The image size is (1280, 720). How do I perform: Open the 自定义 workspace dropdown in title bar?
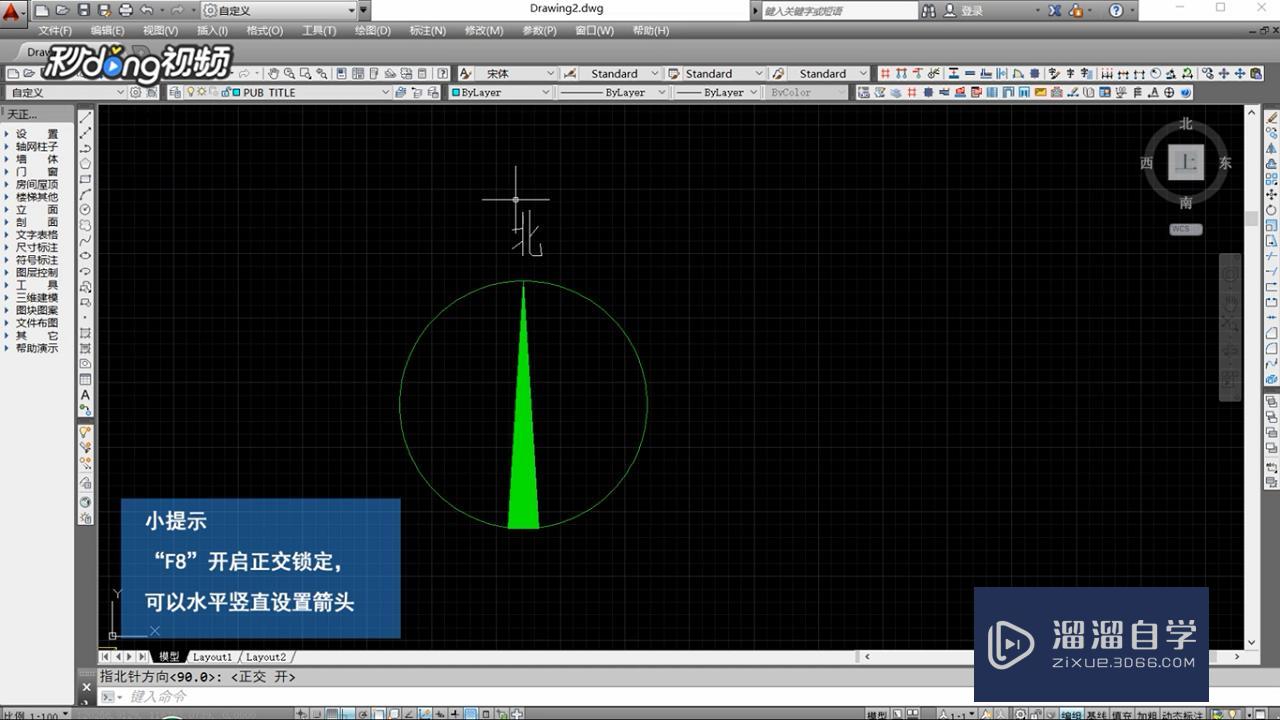click(279, 10)
